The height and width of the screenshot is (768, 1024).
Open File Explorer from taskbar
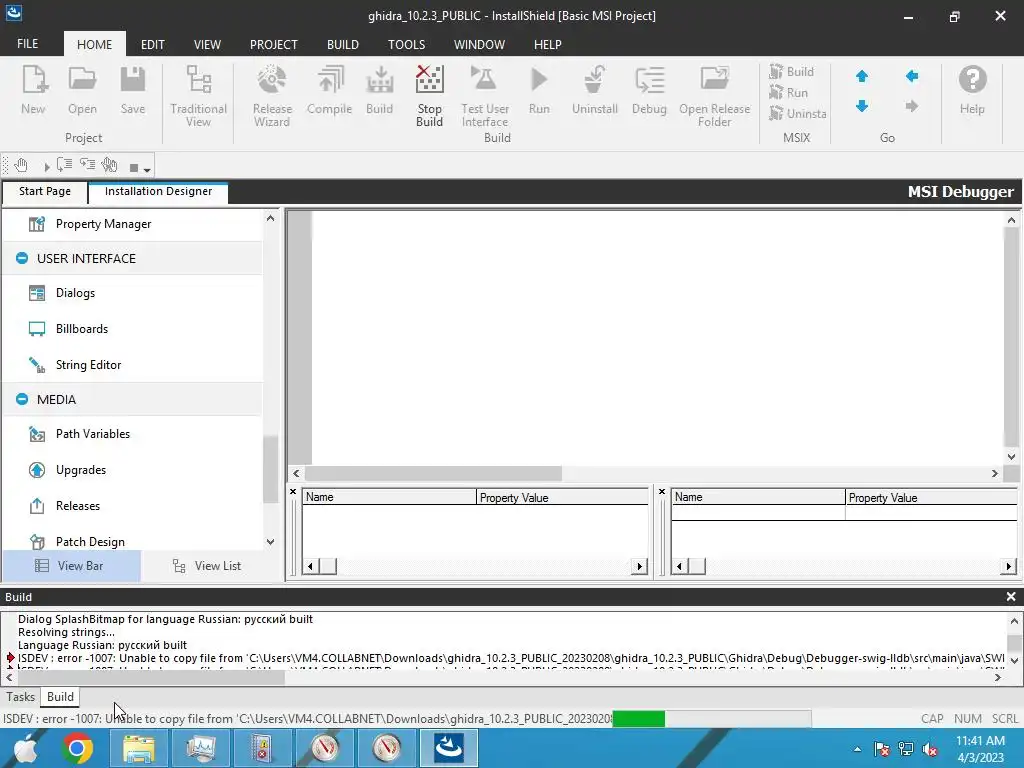point(139,748)
